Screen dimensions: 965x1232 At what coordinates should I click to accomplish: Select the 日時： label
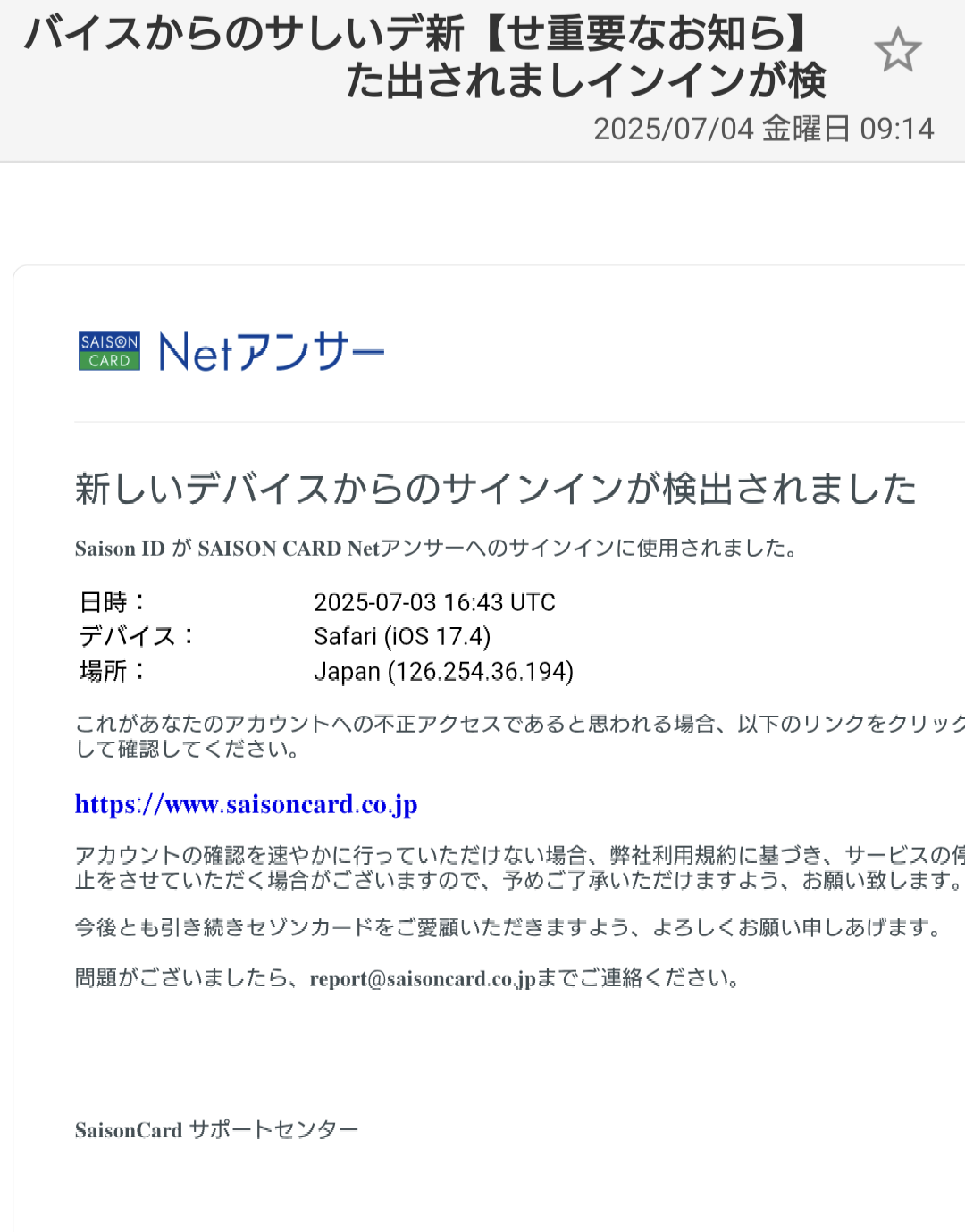[114, 602]
